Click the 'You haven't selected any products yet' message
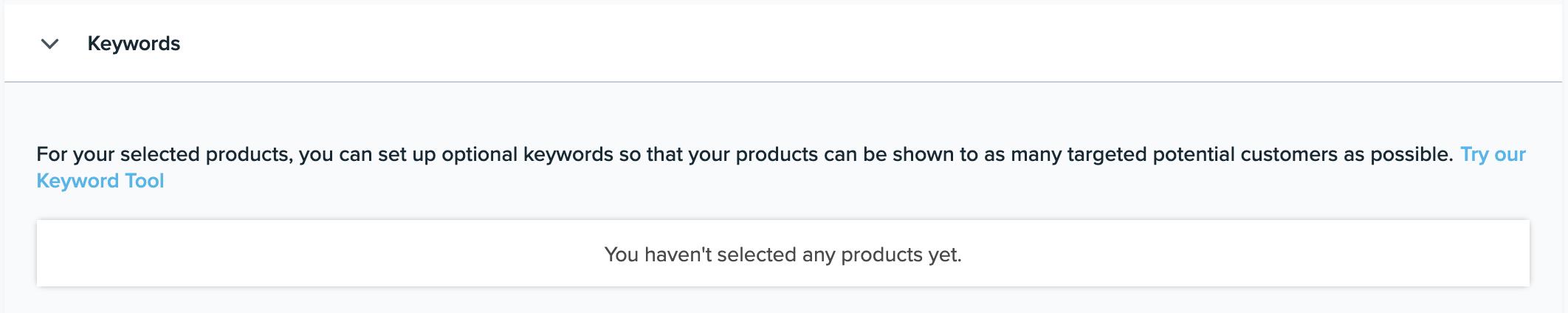The width and height of the screenshot is (1568, 313). [783, 255]
